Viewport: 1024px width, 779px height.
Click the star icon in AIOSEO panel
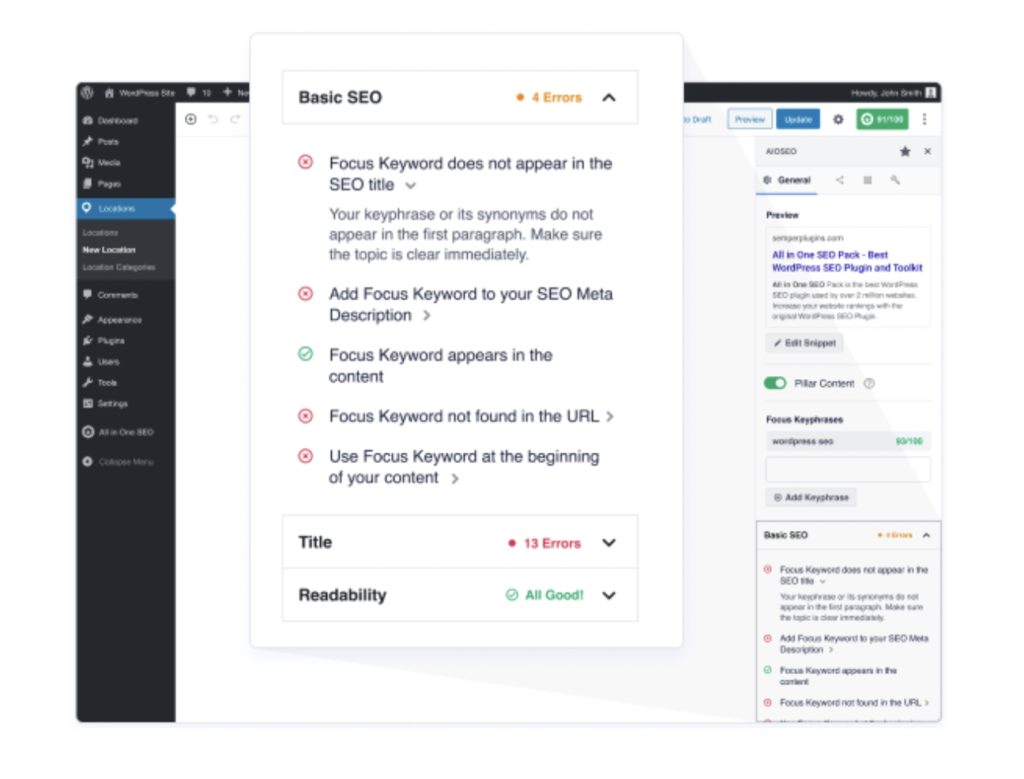pyautogui.click(x=905, y=151)
